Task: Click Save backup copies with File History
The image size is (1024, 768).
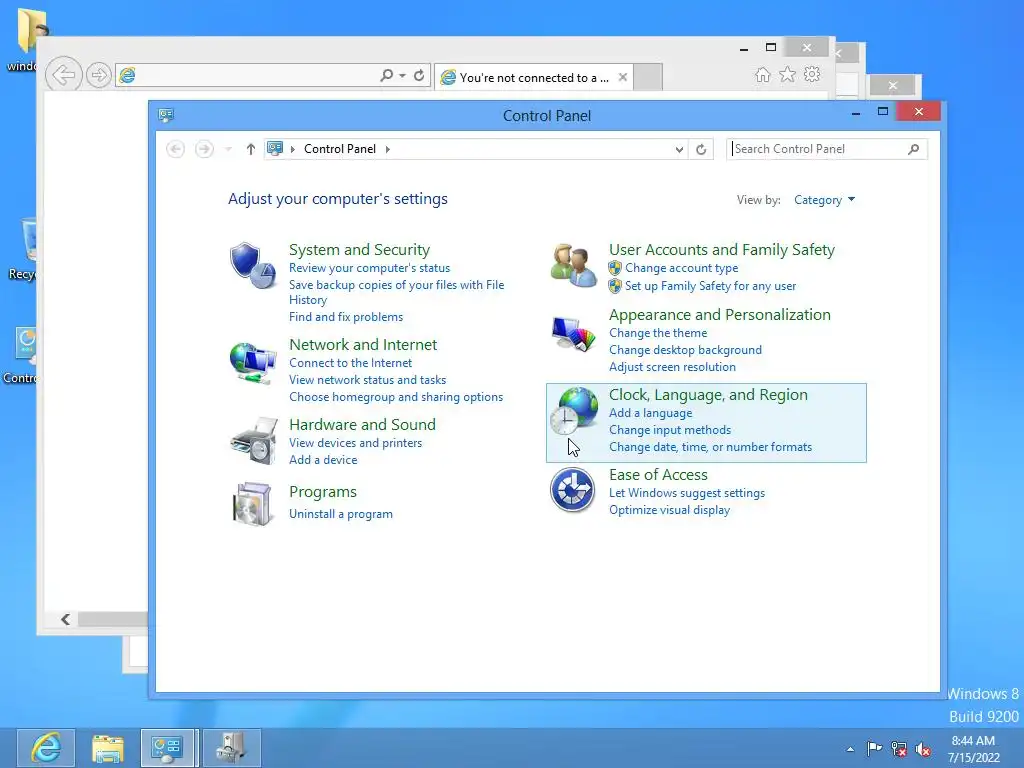Action: [x=396, y=292]
